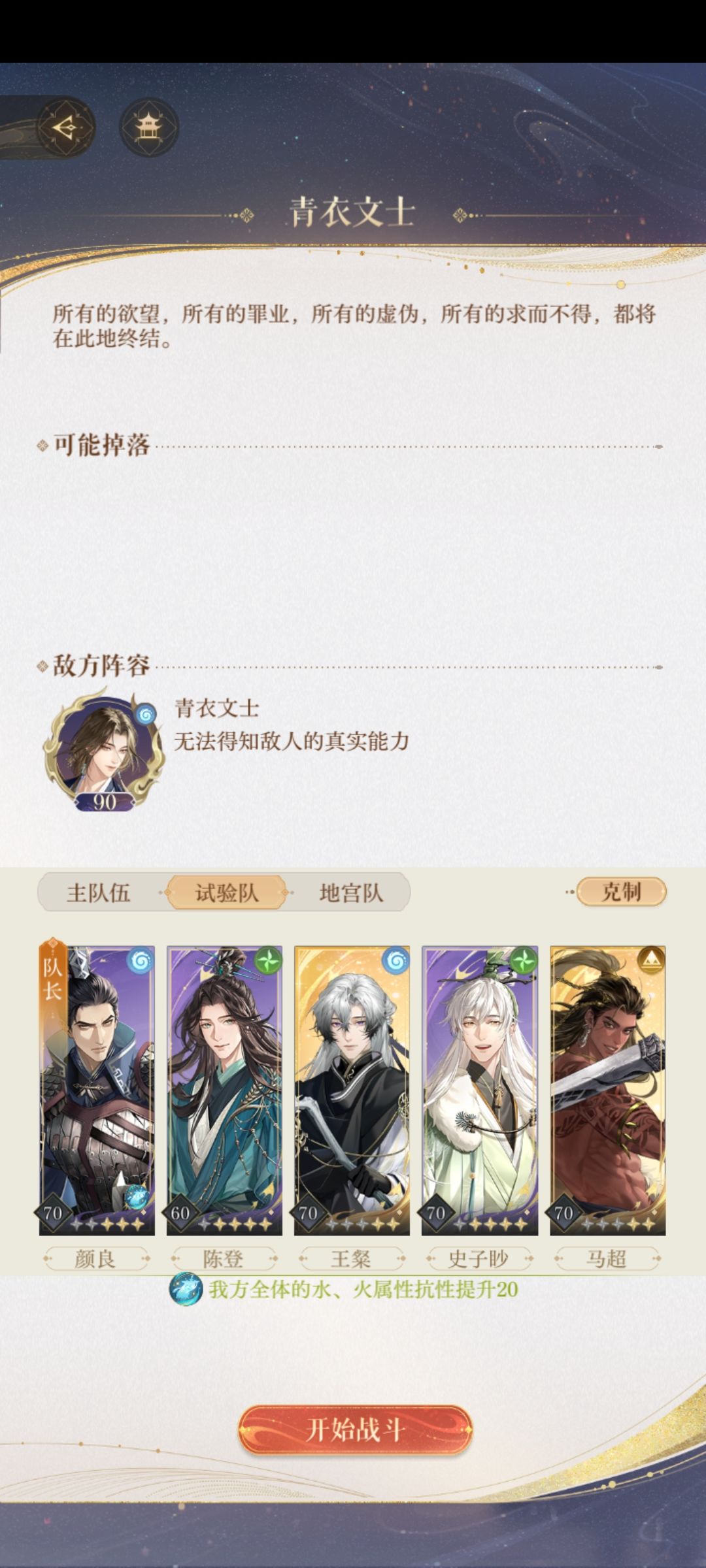Image resolution: width=706 pixels, height=1568 pixels.
Task: Start battle with 开始战斗 button
Action: pyautogui.click(x=354, y=1431)
